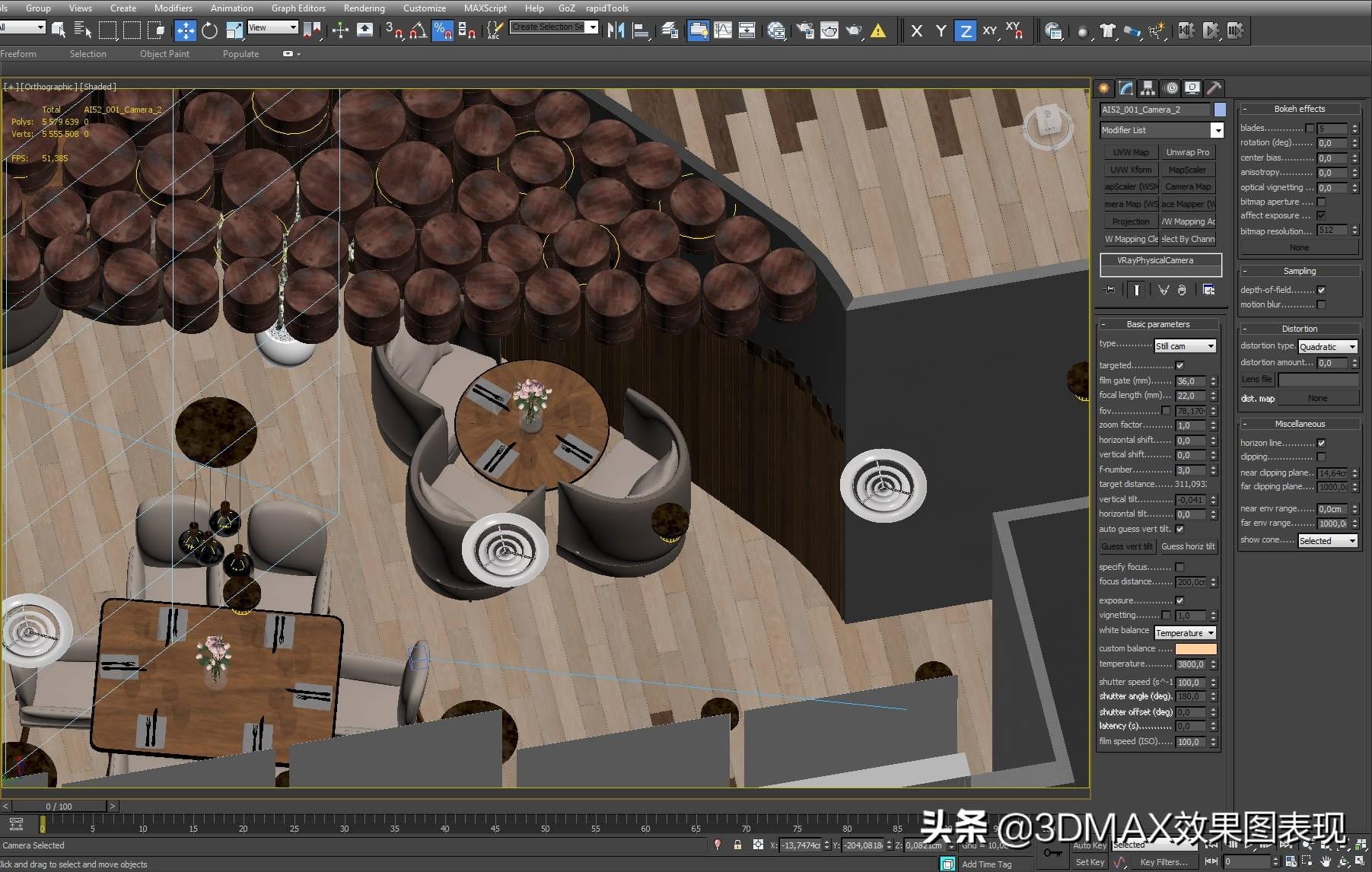
Task: Open distortion type Quadratic dropdown
Action: (1328, 347)
